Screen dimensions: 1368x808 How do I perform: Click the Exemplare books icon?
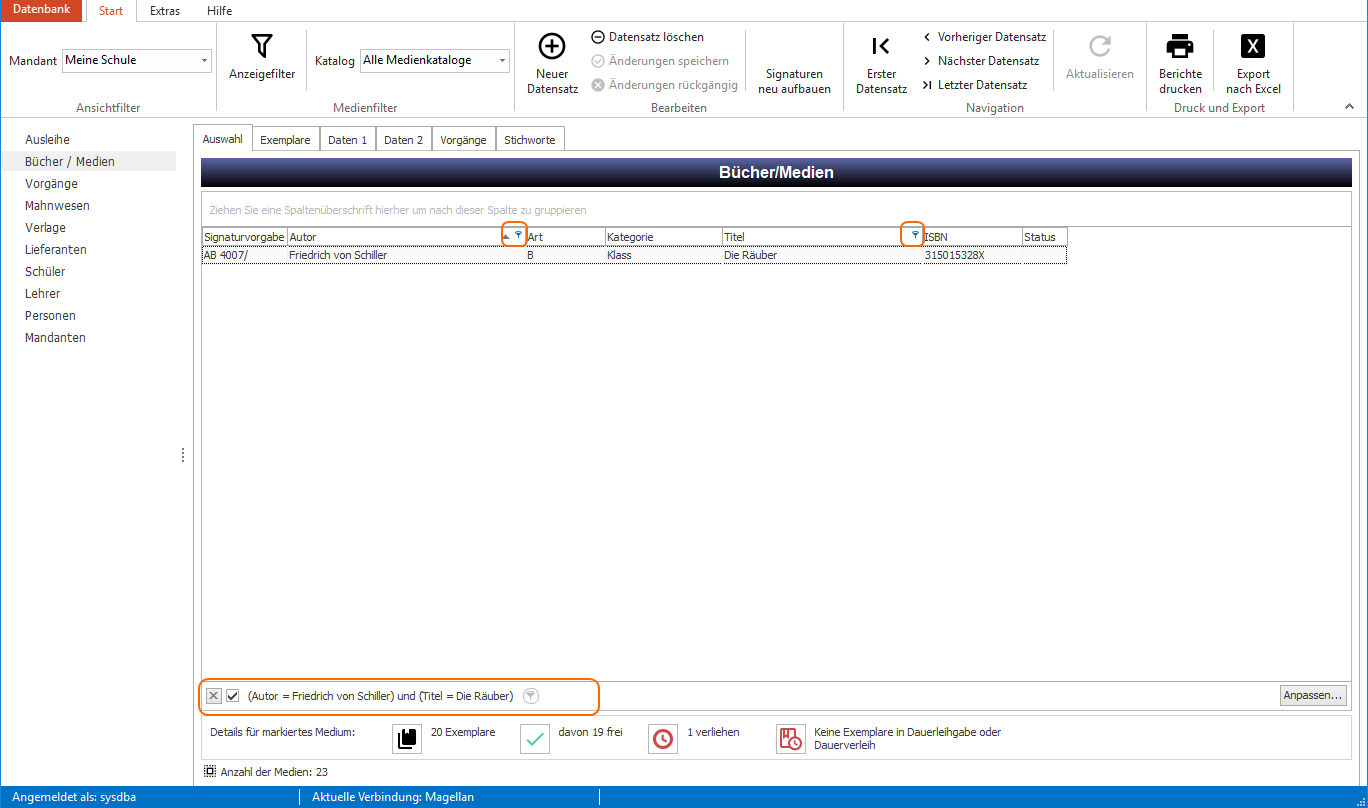point(407,739)
